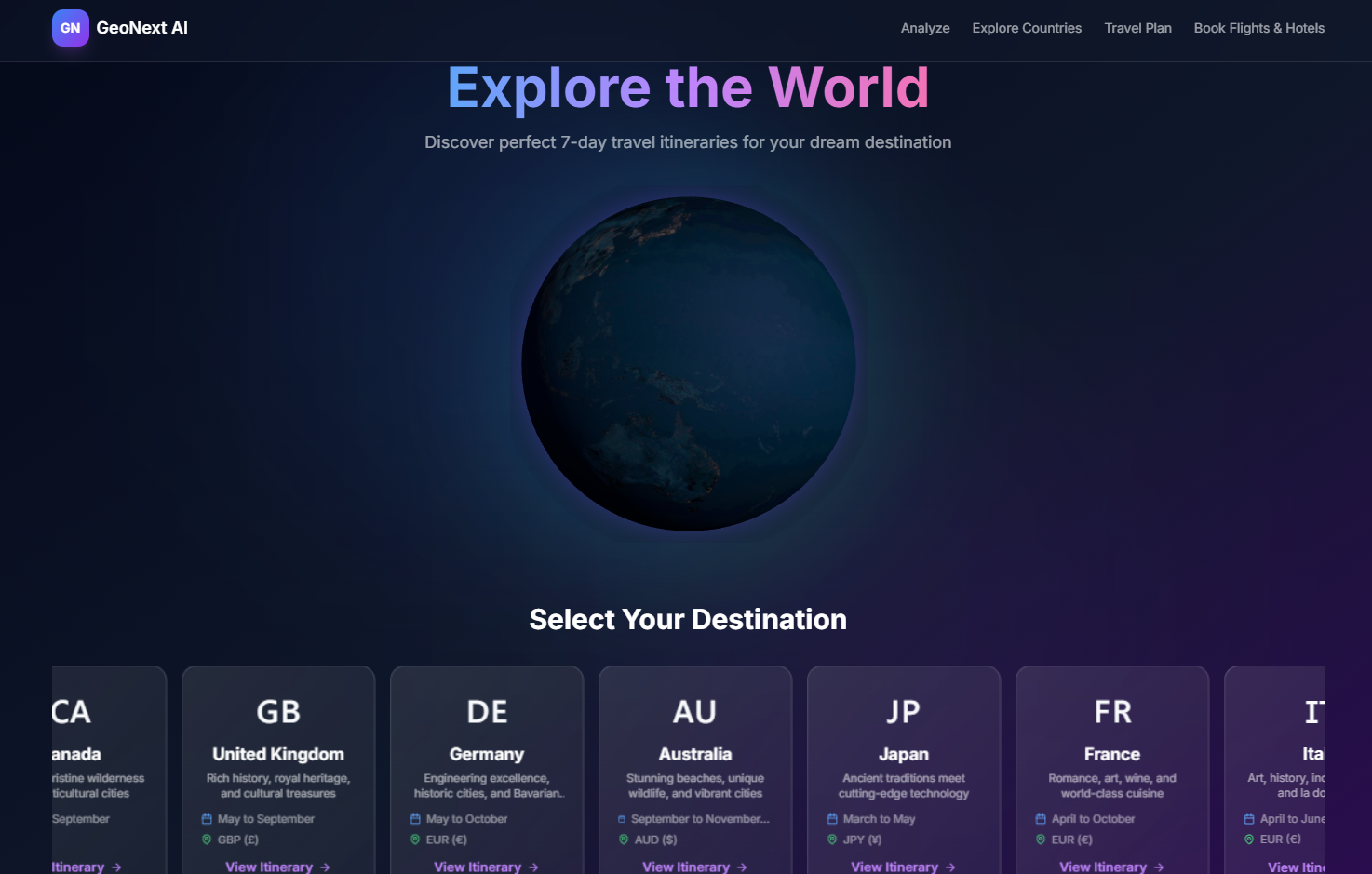Open the Analyze menu item
This screenshot has width=1372, height=874.
point(925,28)
